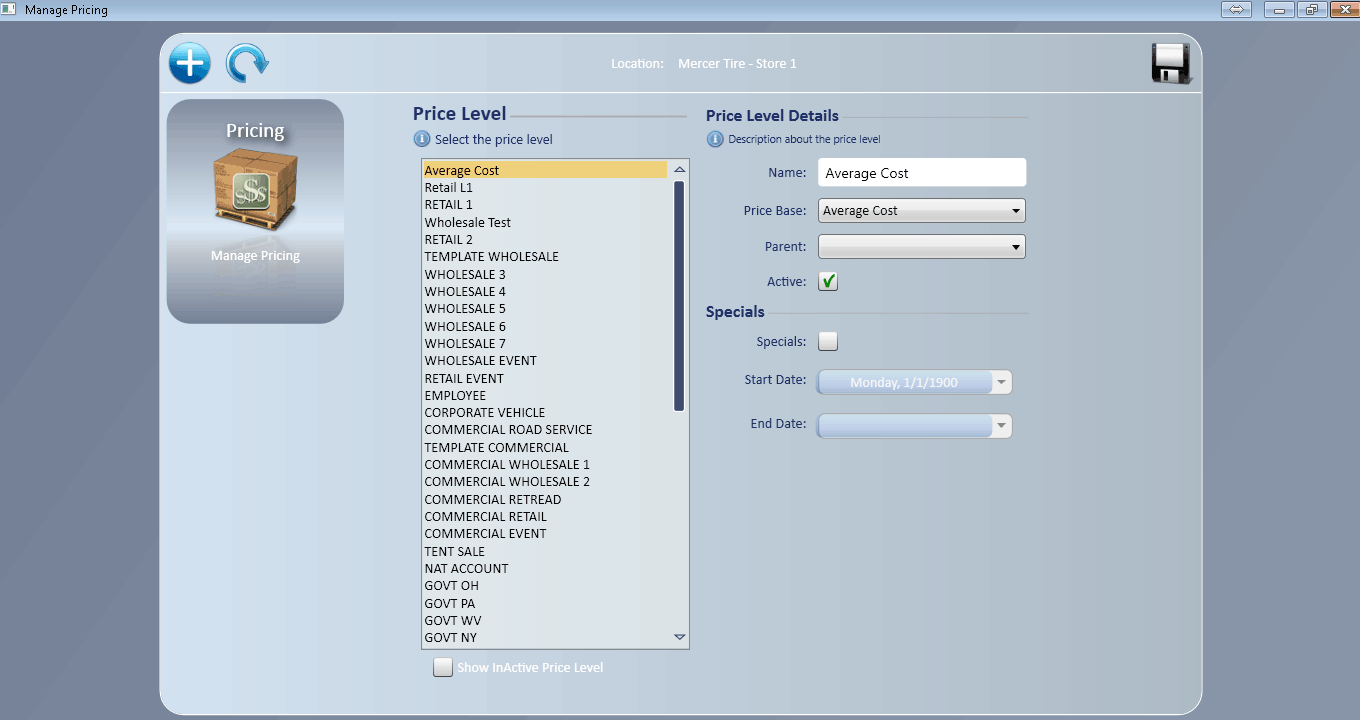The width and height of the screenshot is (1360, 720).
Task: Click into the Name input field
Action: [x=922, y=173]
